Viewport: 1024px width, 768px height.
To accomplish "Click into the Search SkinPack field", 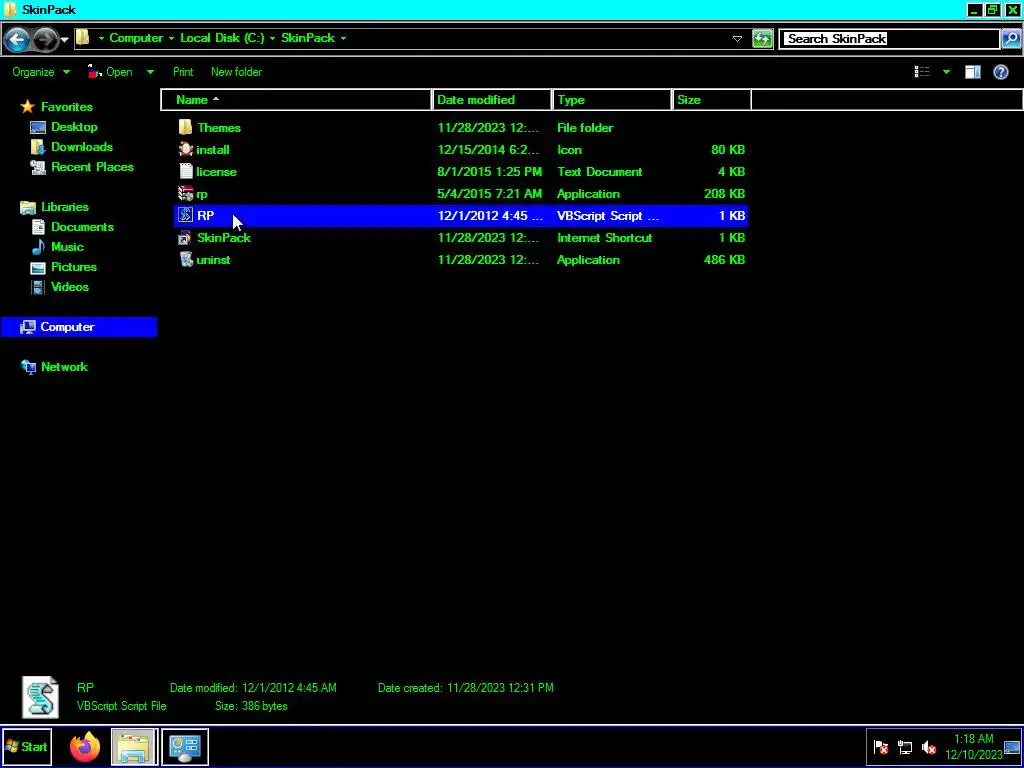I will pyautogui.click(x=889, y=39).
